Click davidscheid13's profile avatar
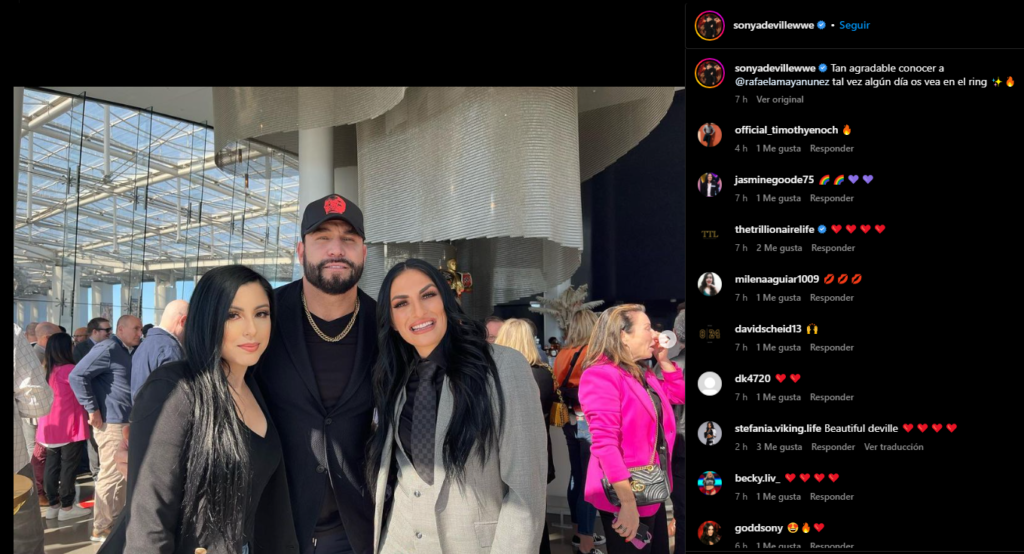Image resolution: width=1024 pixels, height=554 pixels. [x=709, y=334]
